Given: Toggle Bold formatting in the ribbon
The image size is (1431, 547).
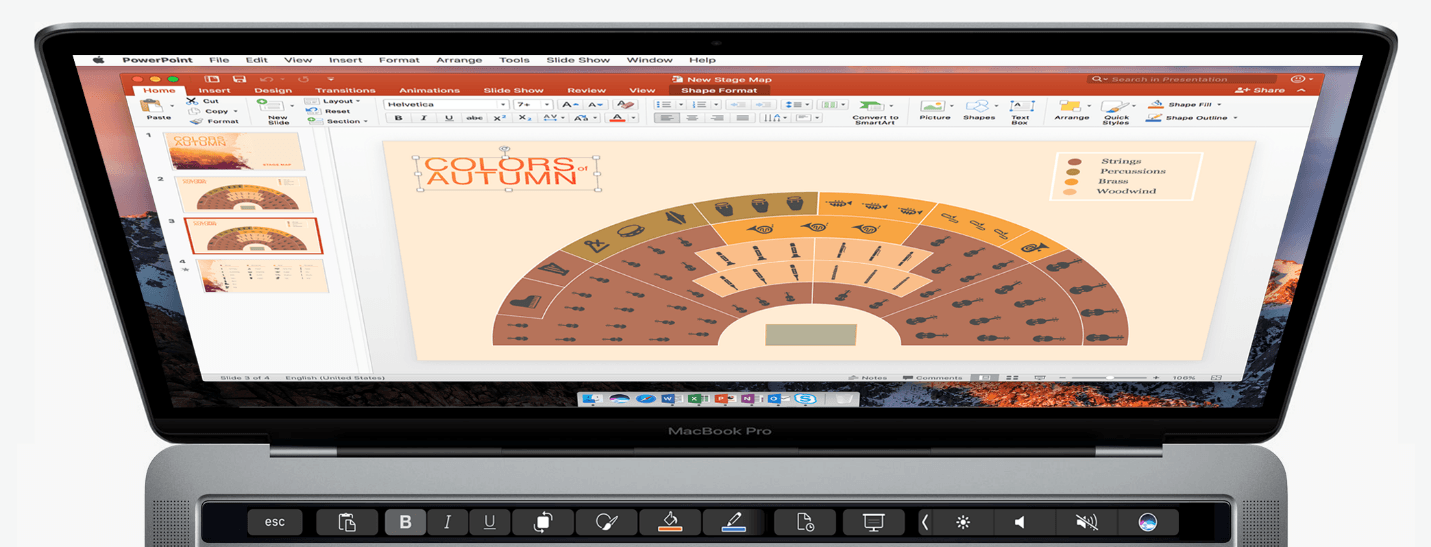Looking at the screenshot, I should 398,118.
